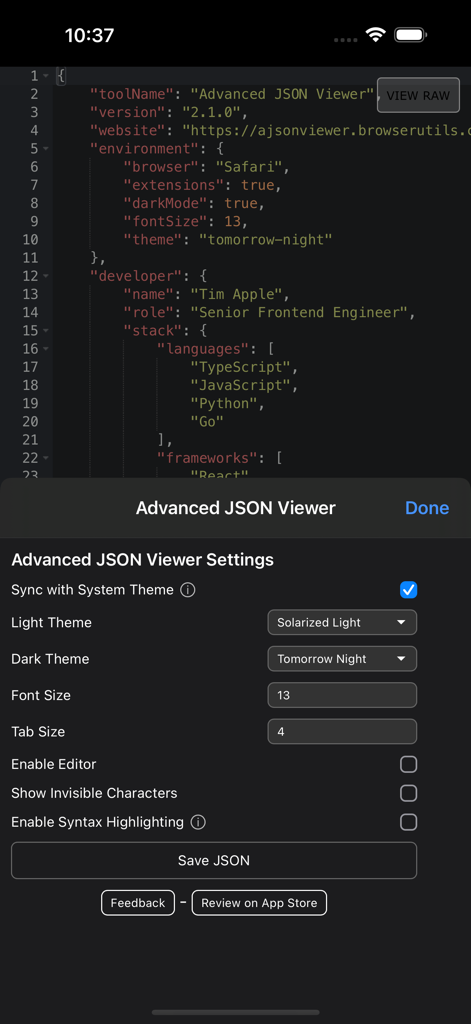Click the Light Theme label
This screenshot has height=1024, width=471.
(52, 622)
